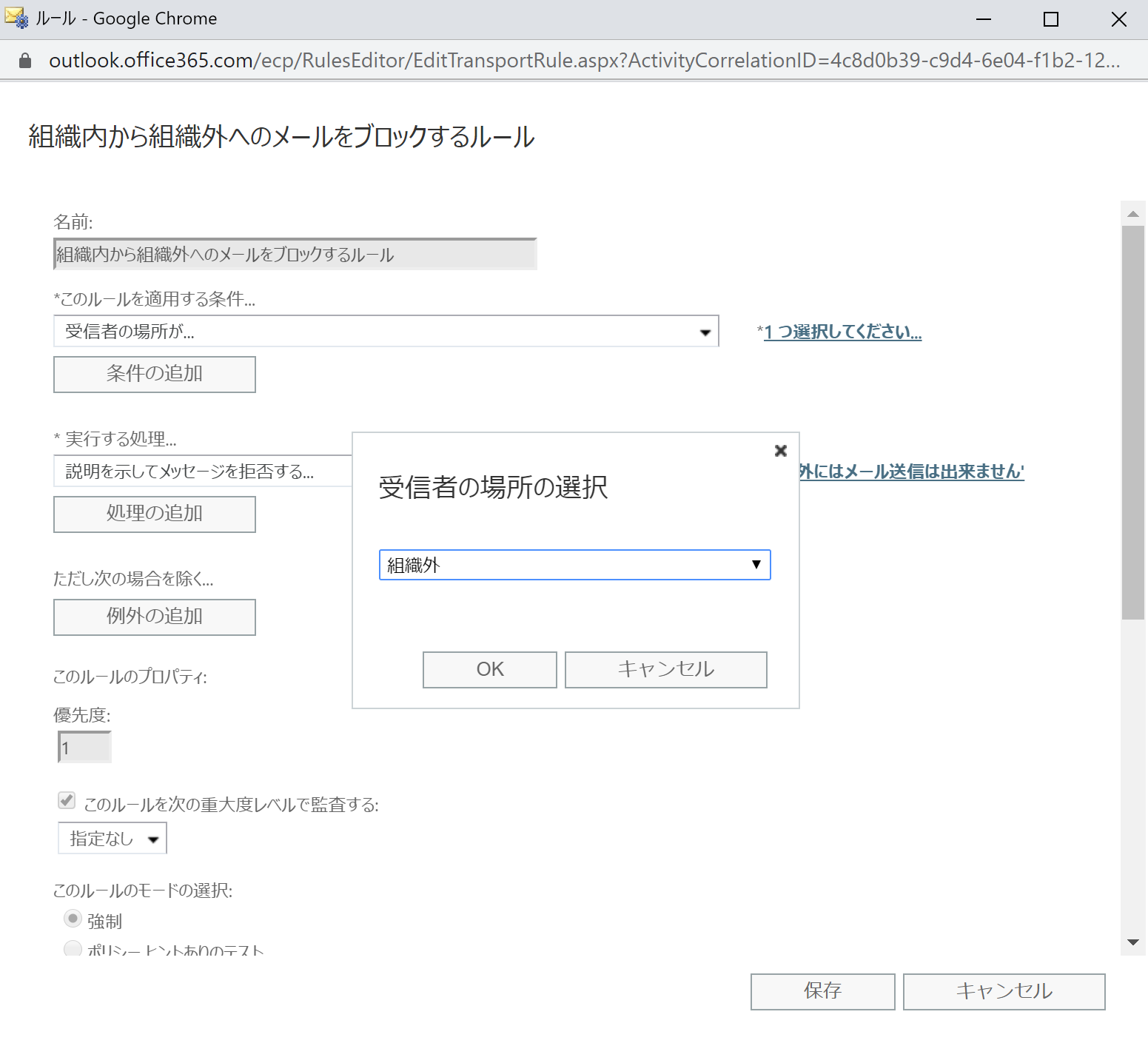1148x1043 pixels.
Task: Toggle the audit severity checkbox このルールを次の重大度レベルで監査する
Action: (x=67, y=800)
